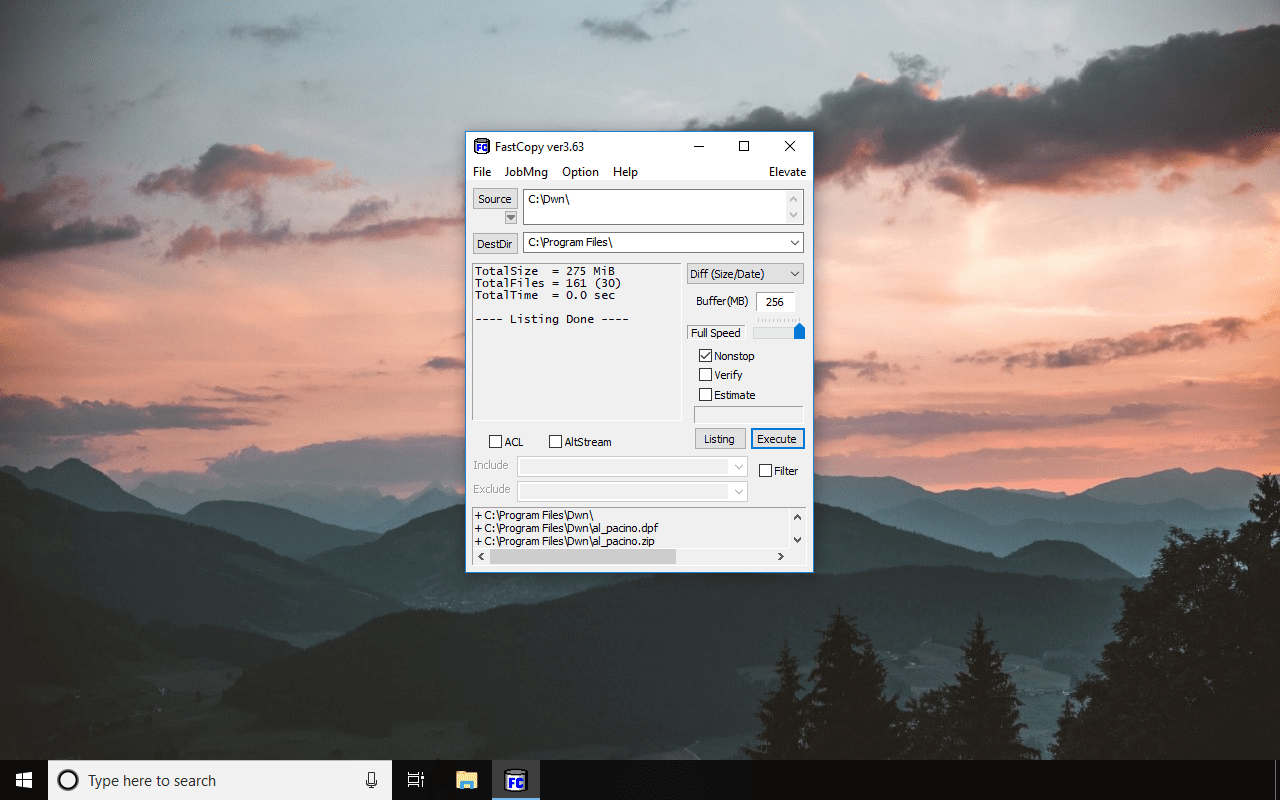
Task: Click the FastCopy taskbar icon
Action: coord(516,780)
